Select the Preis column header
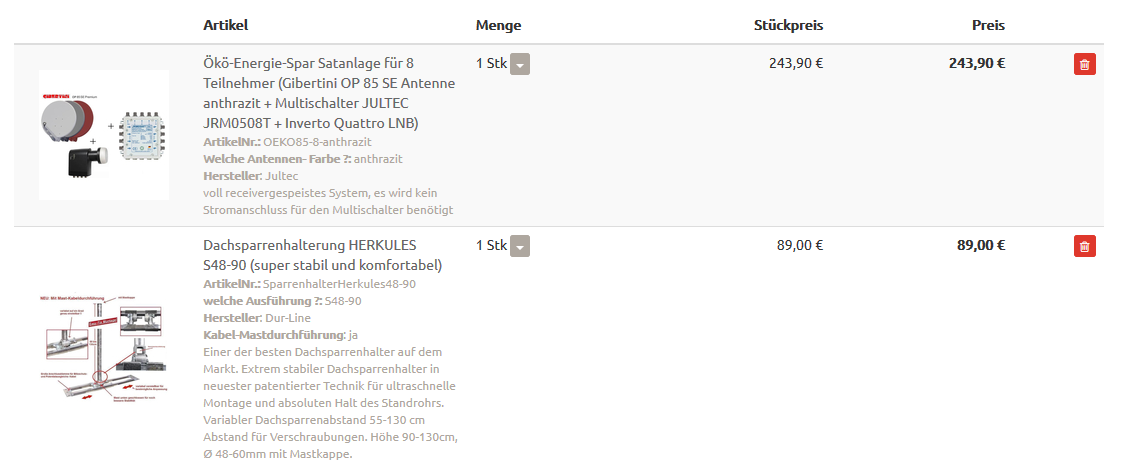This screenshot has height=470, width=1129. point(988,25)
